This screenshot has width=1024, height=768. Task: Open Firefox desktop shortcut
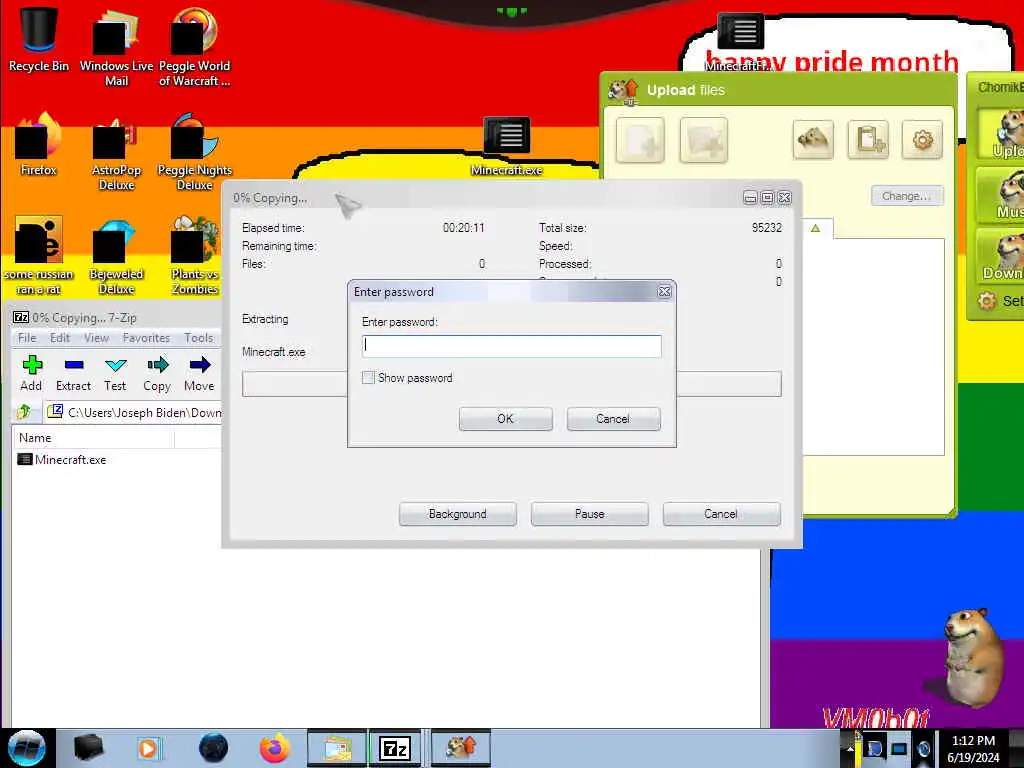coord(39,144)
